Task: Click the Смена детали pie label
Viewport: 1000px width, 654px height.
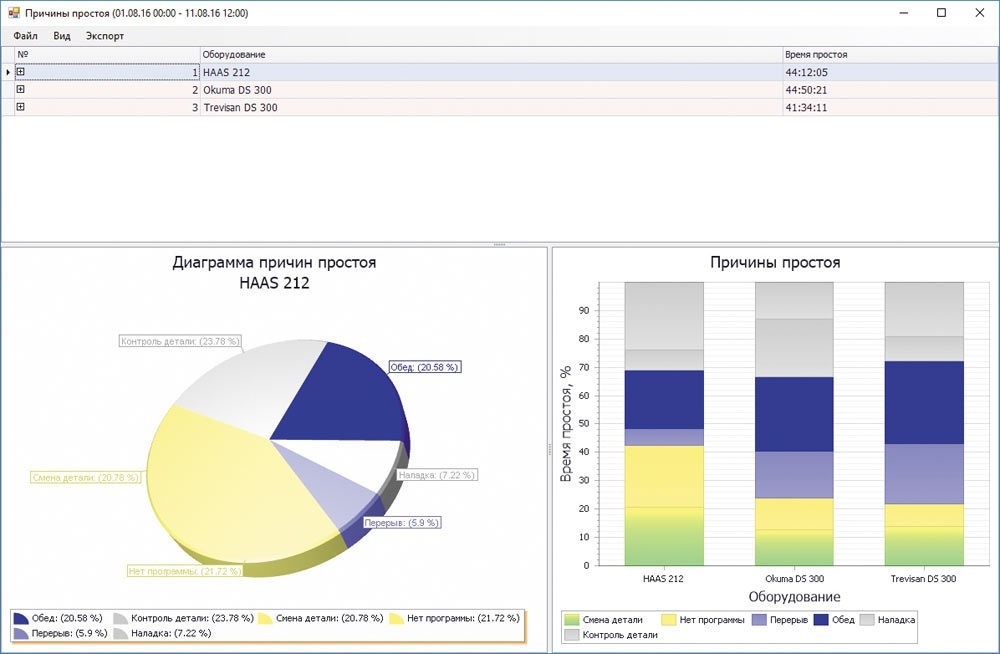Action: point(85,477)
